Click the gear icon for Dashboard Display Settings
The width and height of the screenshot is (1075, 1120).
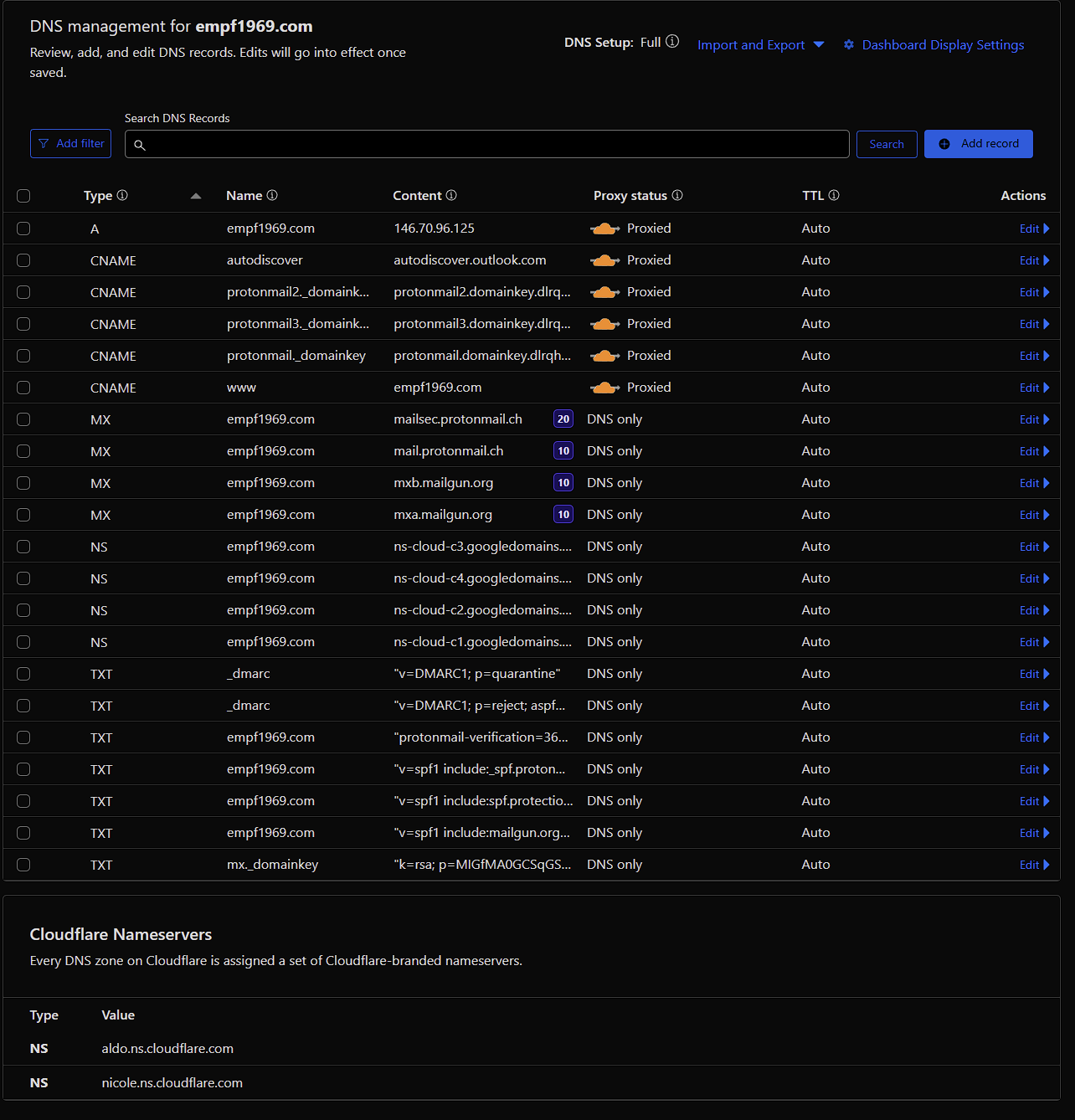click(x=849, y=45)
